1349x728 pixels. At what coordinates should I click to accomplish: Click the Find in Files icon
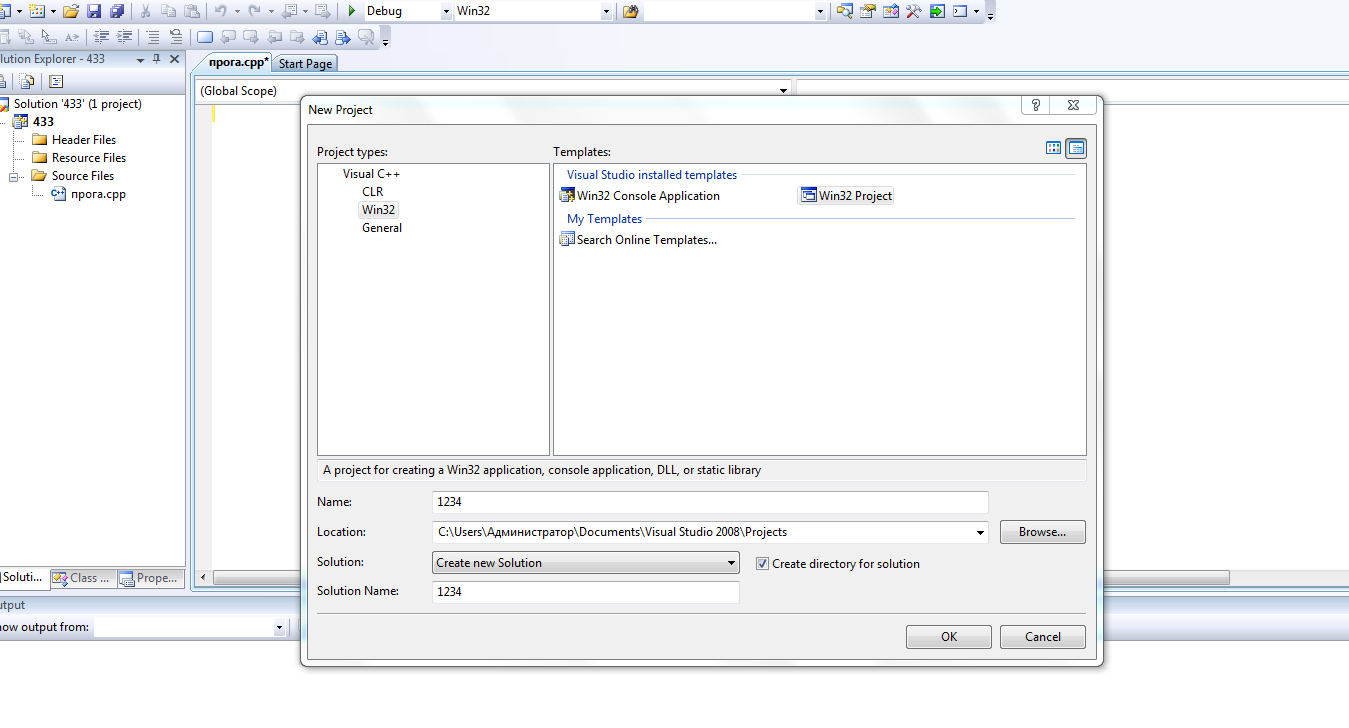pos(630,11)
